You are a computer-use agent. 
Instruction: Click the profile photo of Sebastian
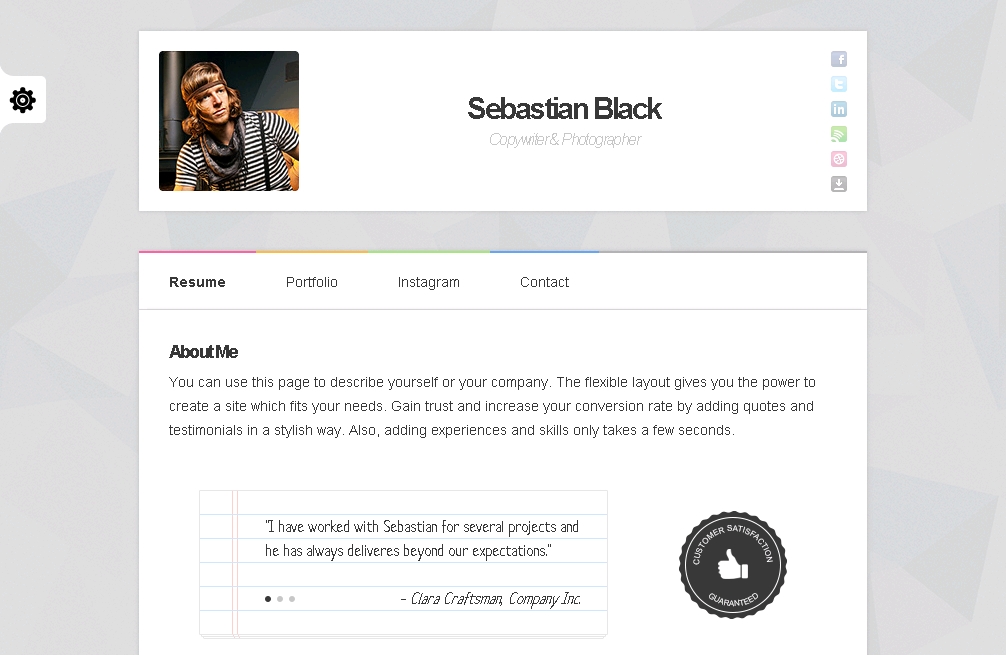229,121
